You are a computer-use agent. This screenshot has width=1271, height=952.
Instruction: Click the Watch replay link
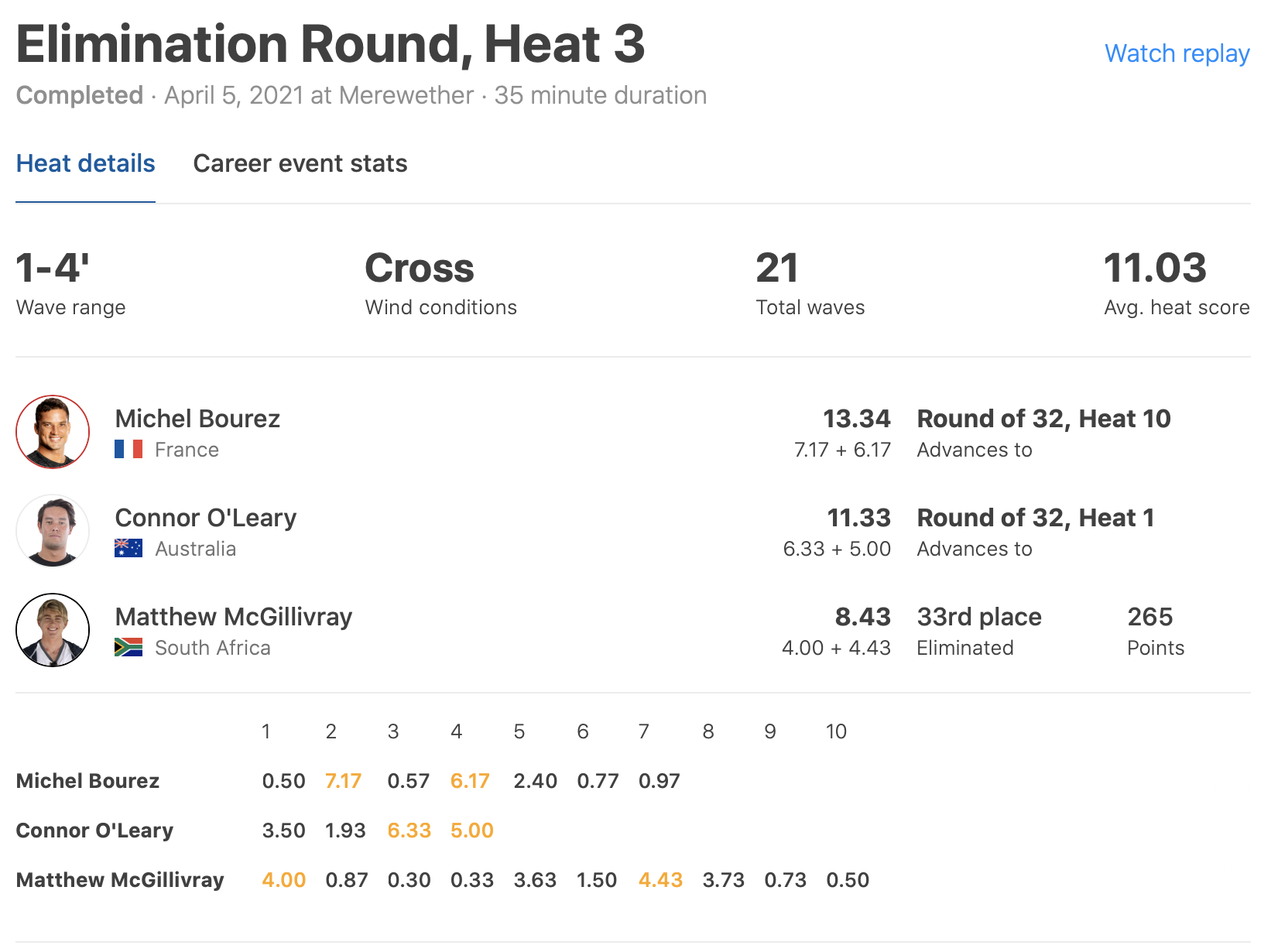(1177, 53)
